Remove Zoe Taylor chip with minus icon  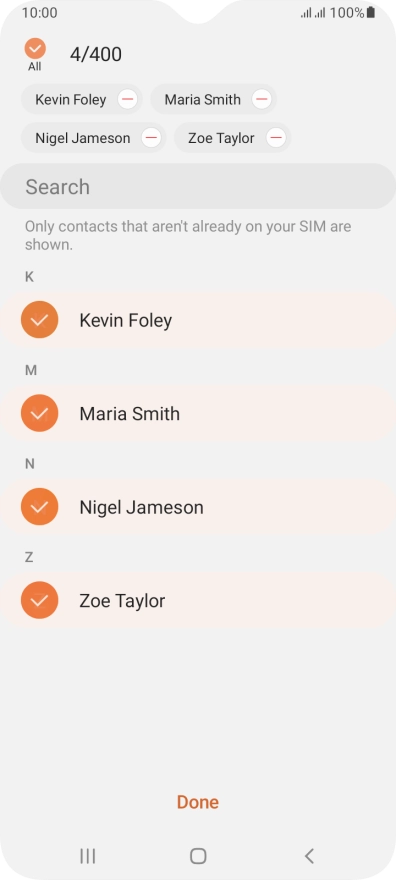(276, 138)
